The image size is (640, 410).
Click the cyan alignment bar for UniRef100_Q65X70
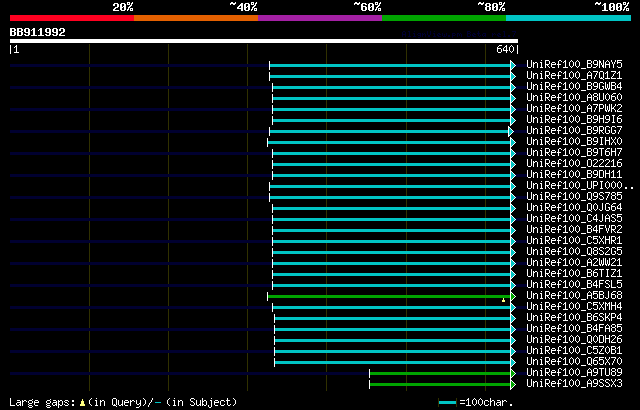[393, 363]
